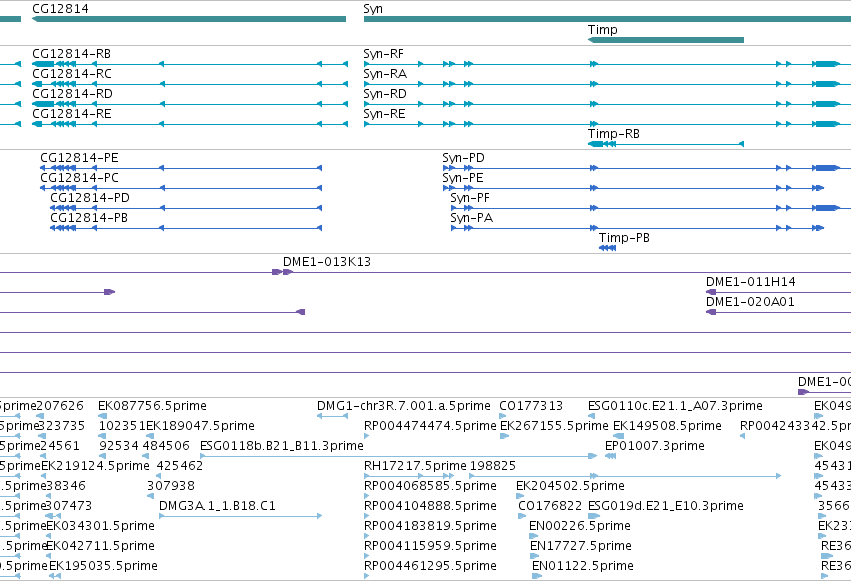Click protein label Syn-PD
This screenshot has width=851, height=581.
coord(463,158)
